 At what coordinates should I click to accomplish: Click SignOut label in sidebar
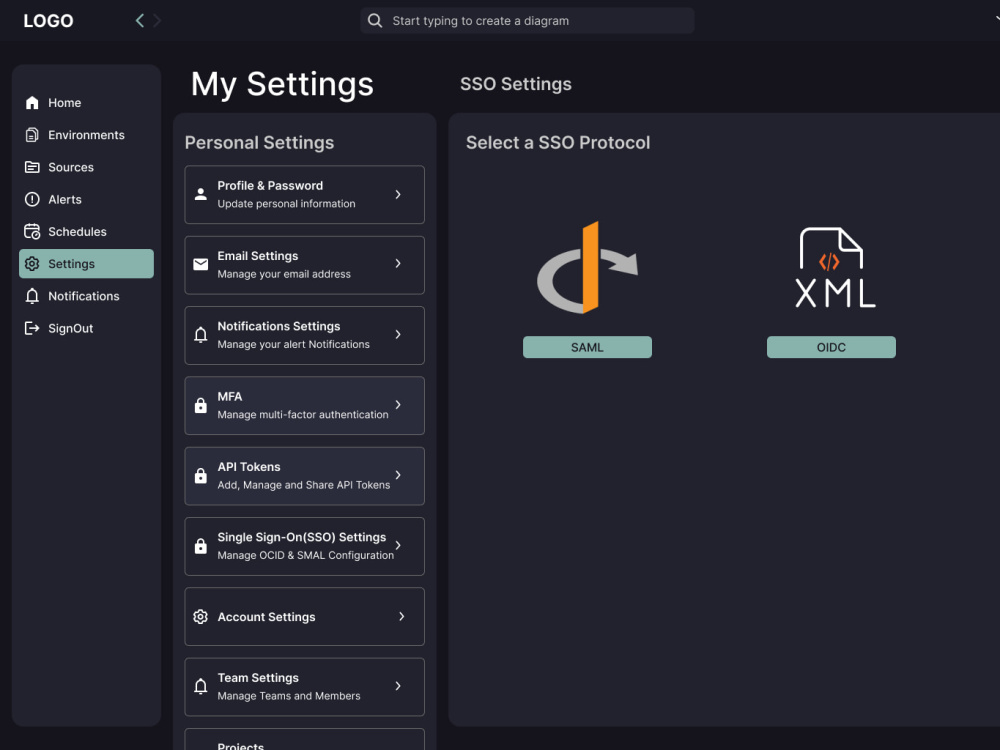(71, 328)
